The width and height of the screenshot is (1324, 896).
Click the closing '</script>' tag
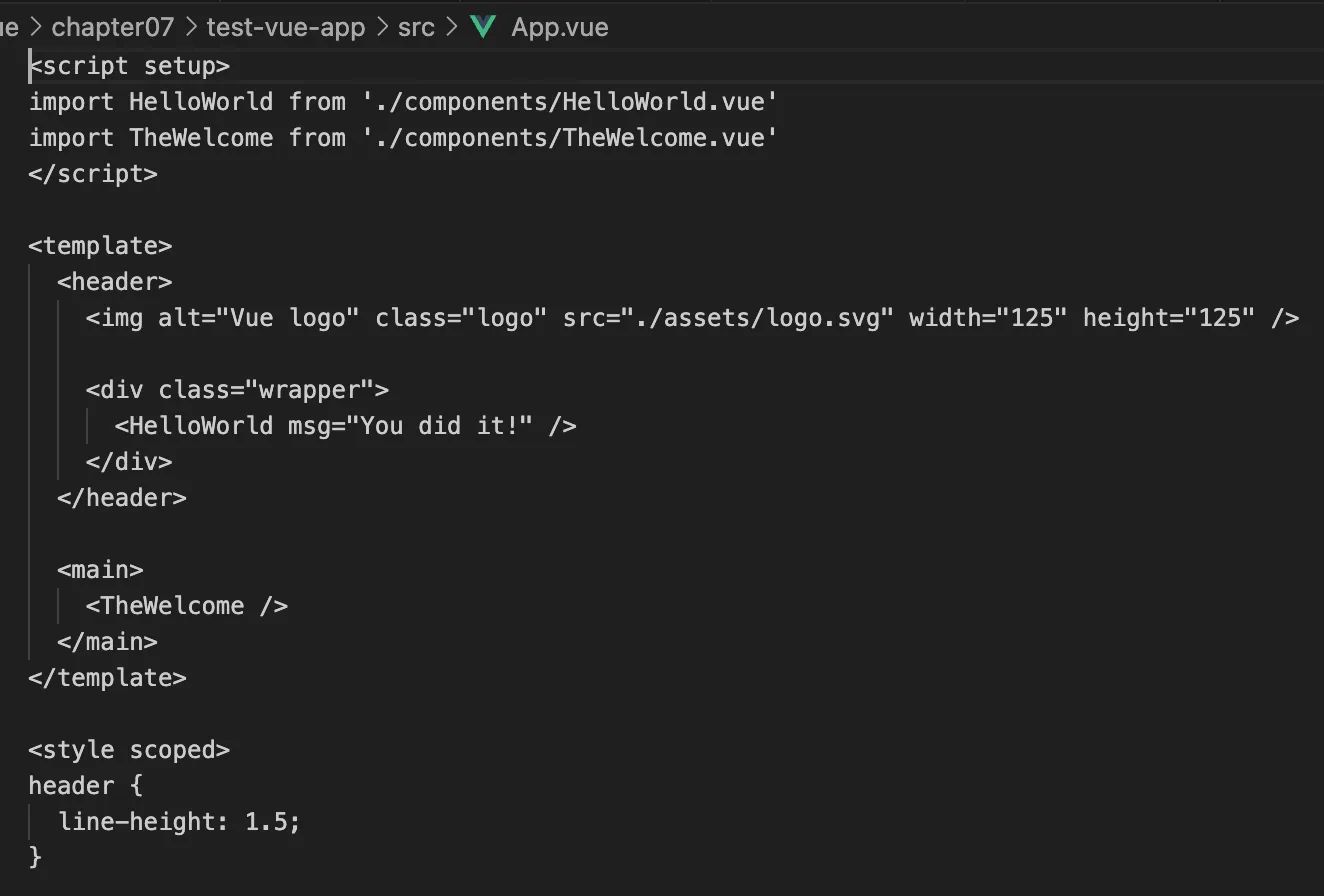[93, 174]
